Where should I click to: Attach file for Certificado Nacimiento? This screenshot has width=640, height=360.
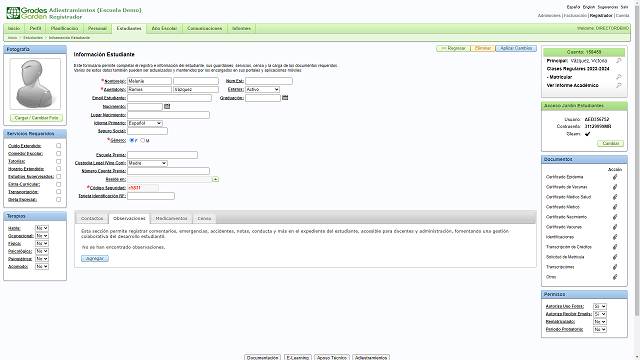tap(615, 217)
